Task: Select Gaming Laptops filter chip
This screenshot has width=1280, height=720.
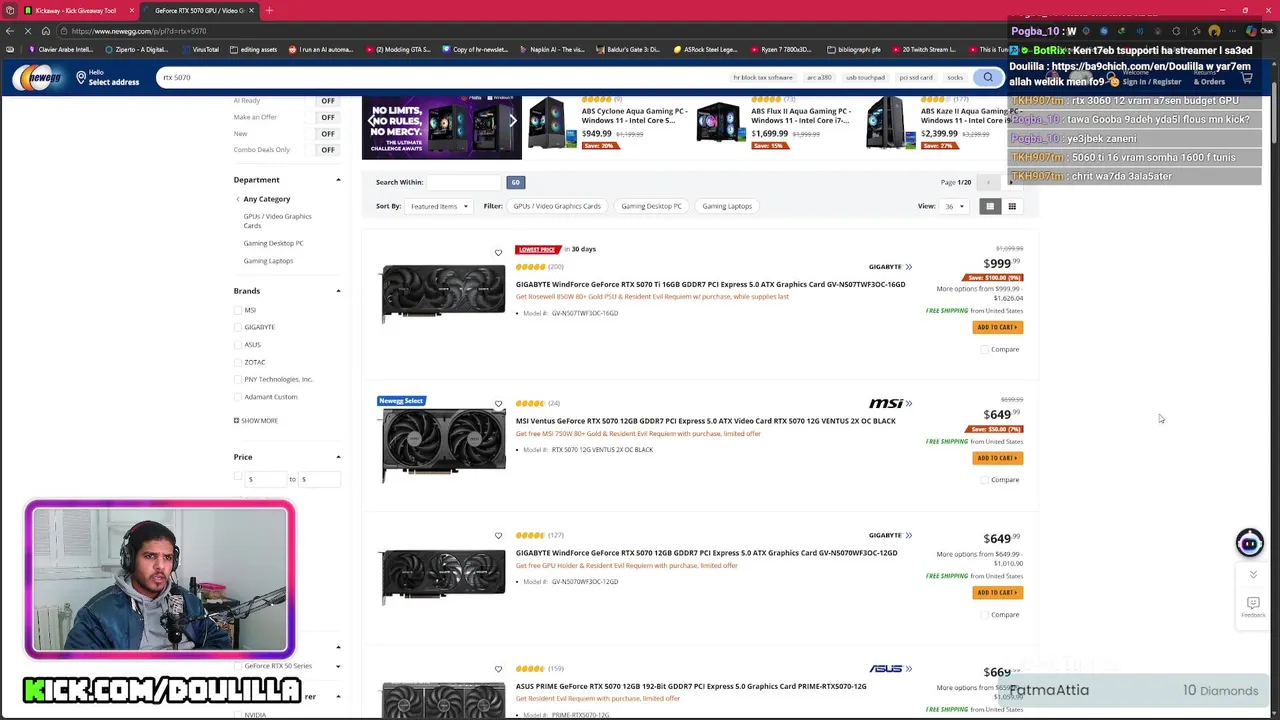Action: (727, 206)
